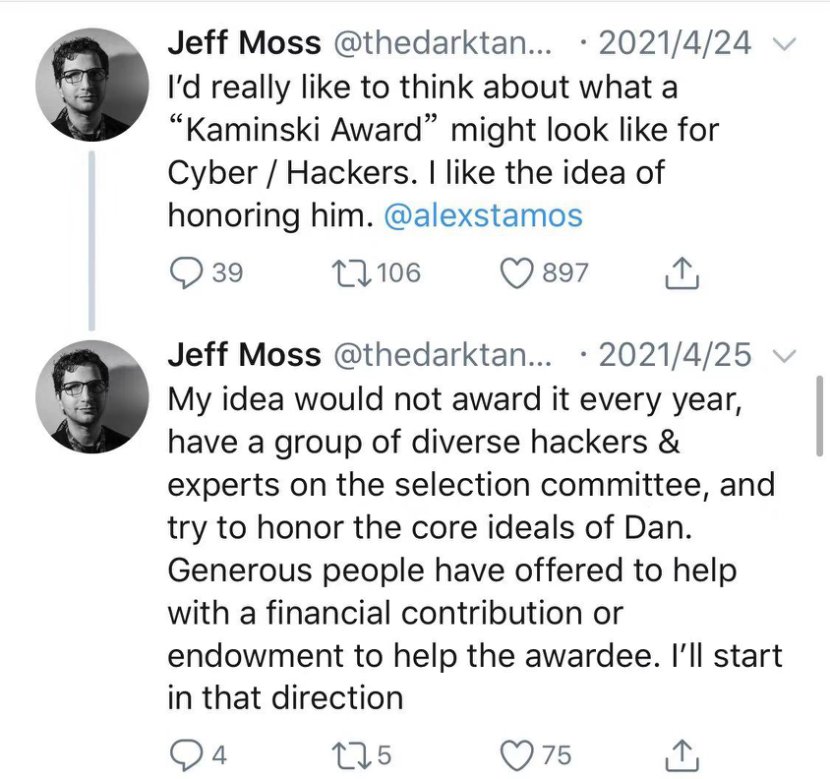Viewport: 830px width, 779px height.
Task: Open Jeff Moss profile from second tweet
Action: (244, 354)
